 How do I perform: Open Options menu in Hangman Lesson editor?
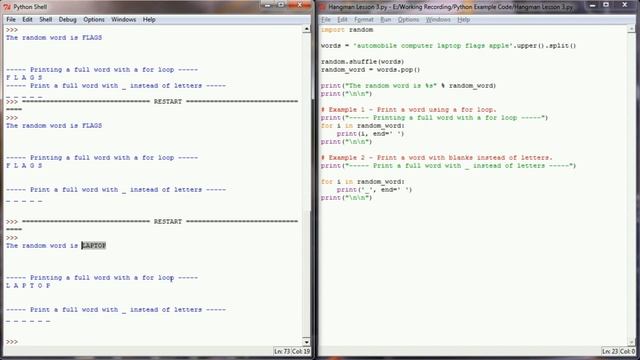(x=409, y=20)
